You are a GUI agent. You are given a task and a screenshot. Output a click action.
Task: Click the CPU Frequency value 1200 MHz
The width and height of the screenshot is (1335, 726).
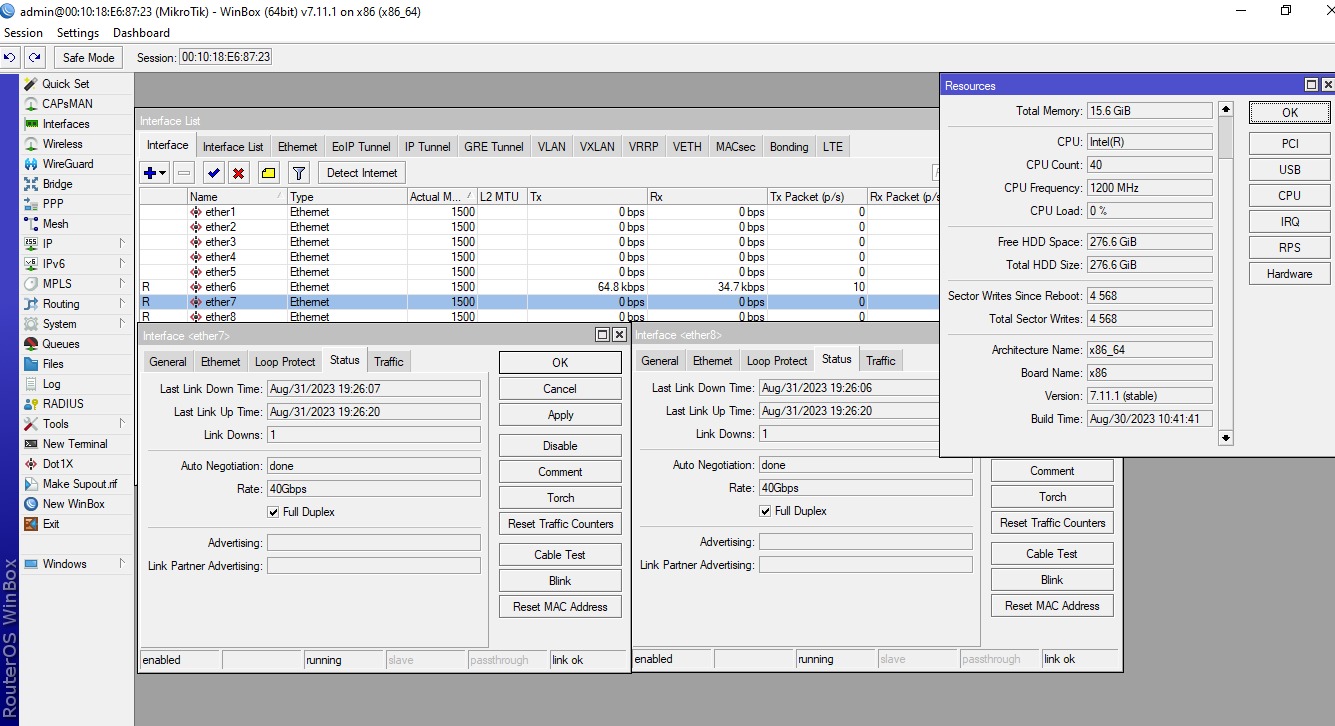(x=1149, y=188)
